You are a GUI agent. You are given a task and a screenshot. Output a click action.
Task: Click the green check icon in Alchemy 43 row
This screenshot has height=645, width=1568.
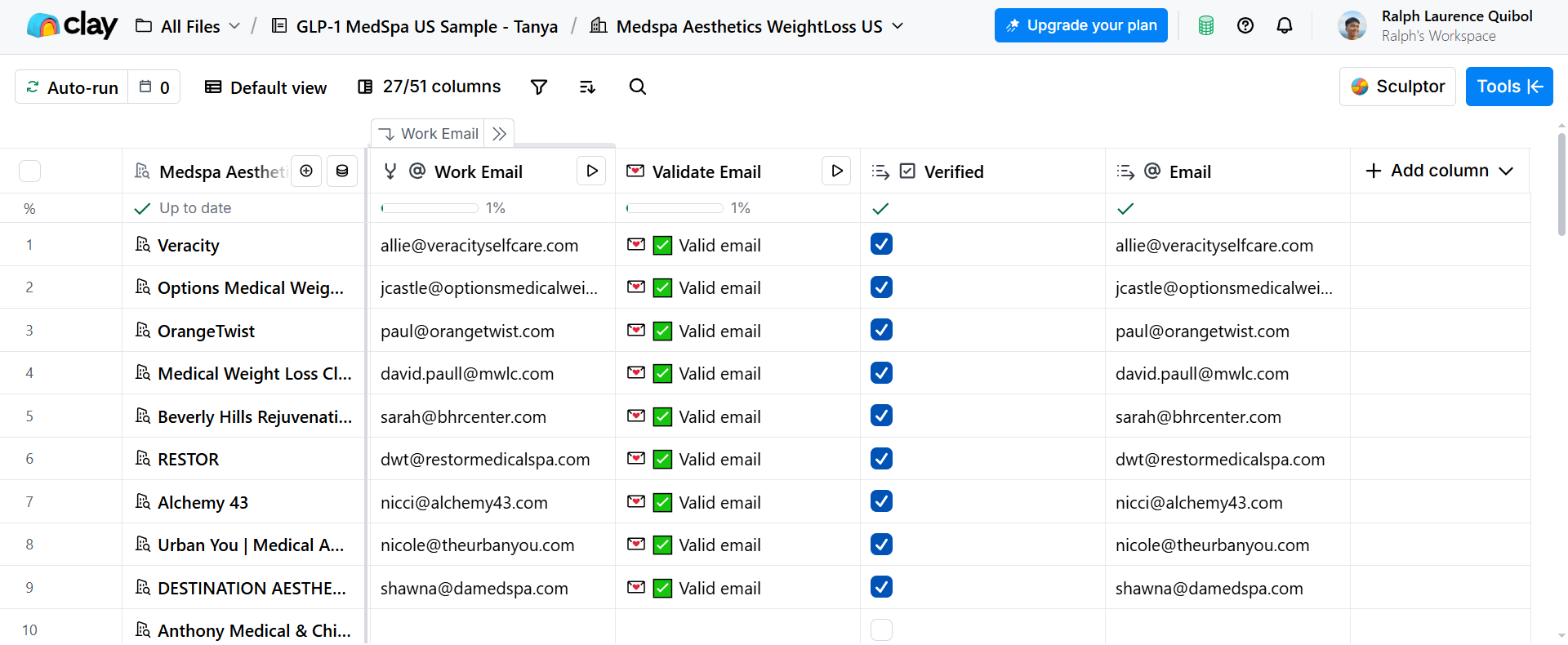click(x=663, y=502)
